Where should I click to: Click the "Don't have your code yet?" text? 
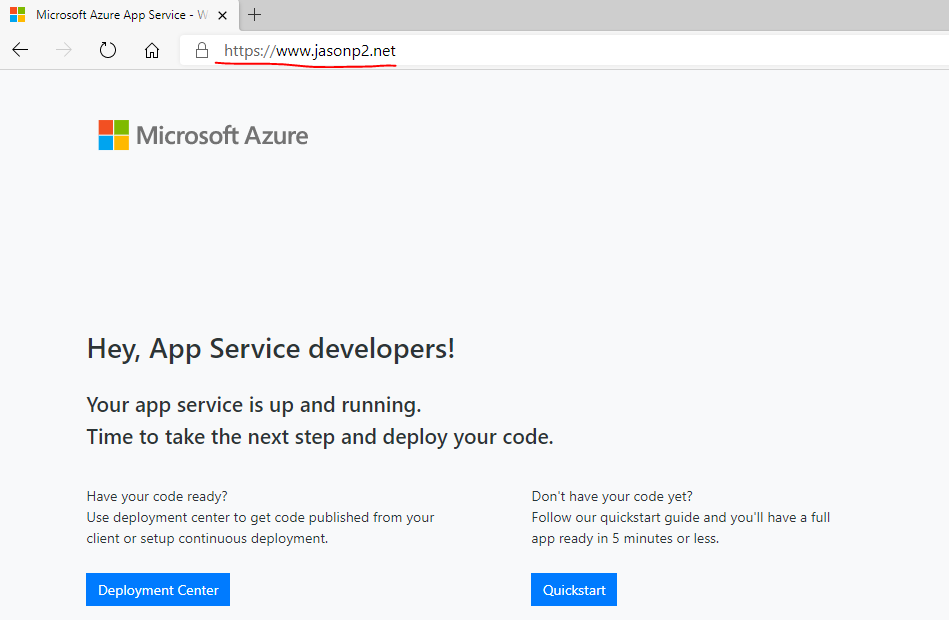[x=612, y=496]
